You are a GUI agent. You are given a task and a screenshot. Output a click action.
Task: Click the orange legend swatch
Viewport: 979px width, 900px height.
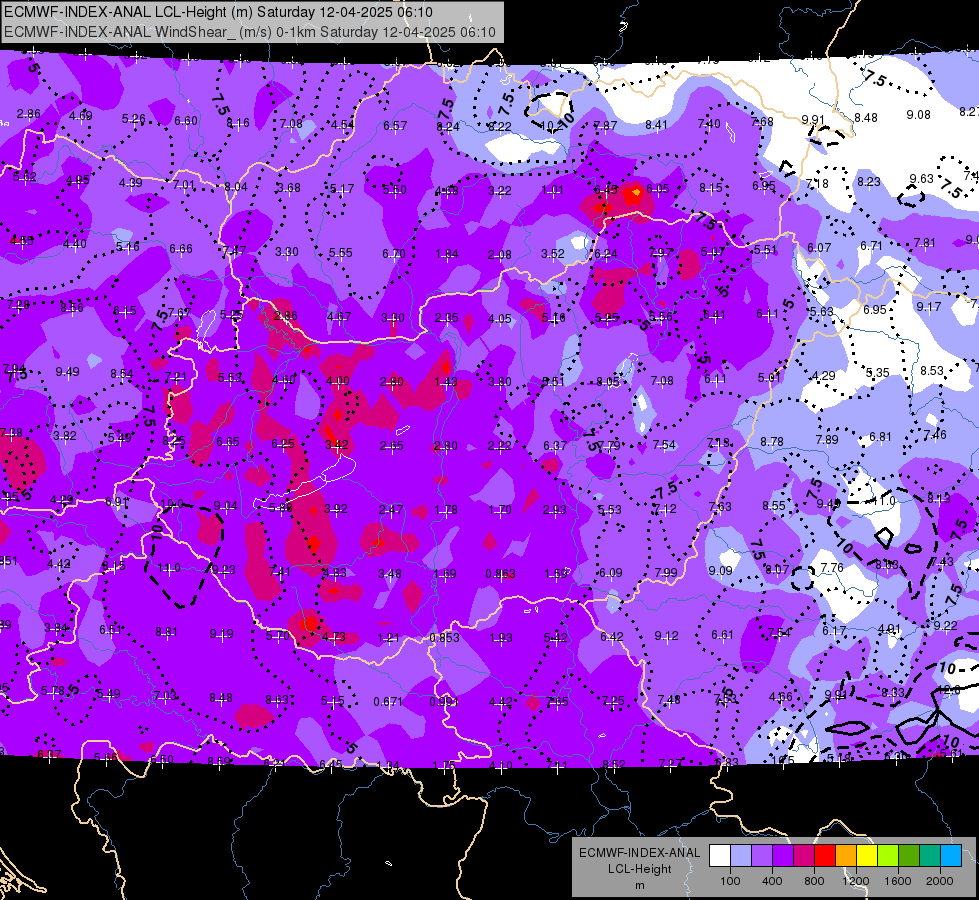846,855
